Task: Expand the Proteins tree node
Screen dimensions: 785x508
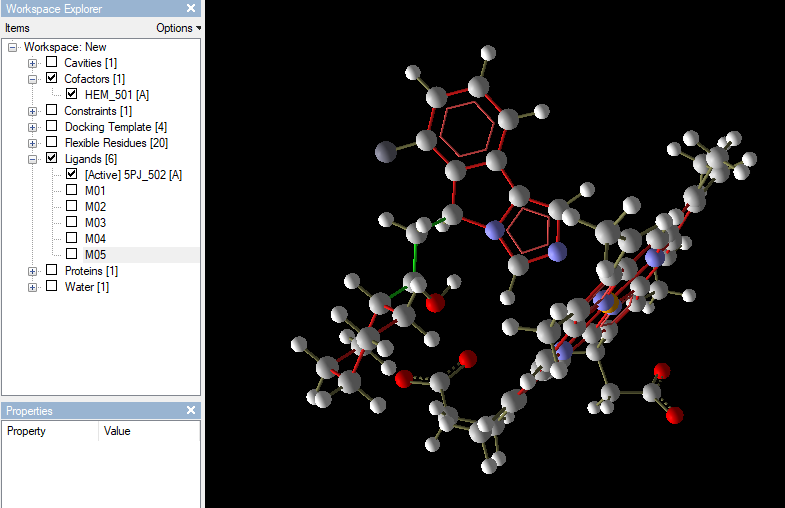Action: (33, 271)
